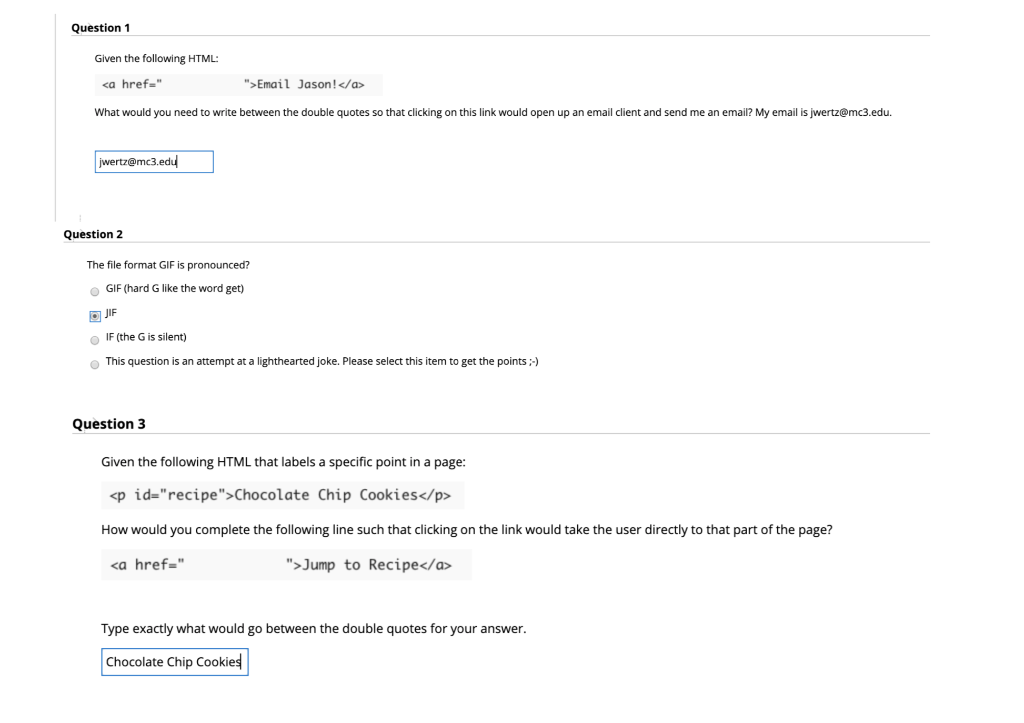Click the 'Chocolate Chip Cookies' answer field
The image size is (1024, 723).
pos(174,662)
